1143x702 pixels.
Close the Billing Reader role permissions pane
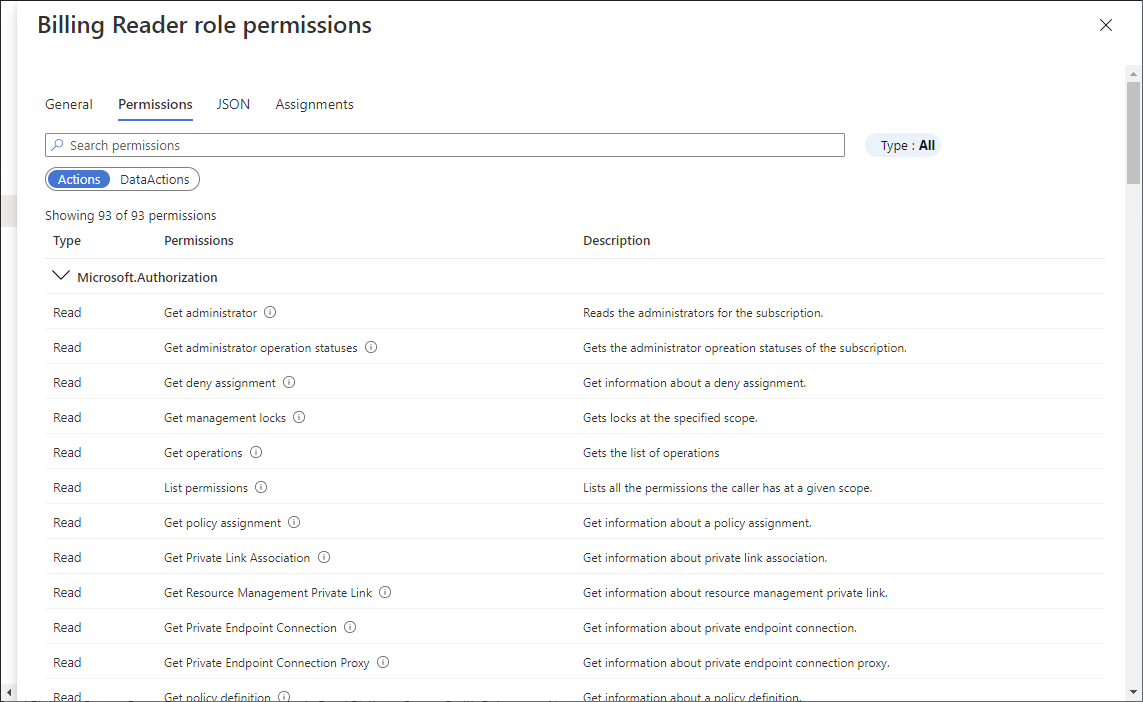1106,26
